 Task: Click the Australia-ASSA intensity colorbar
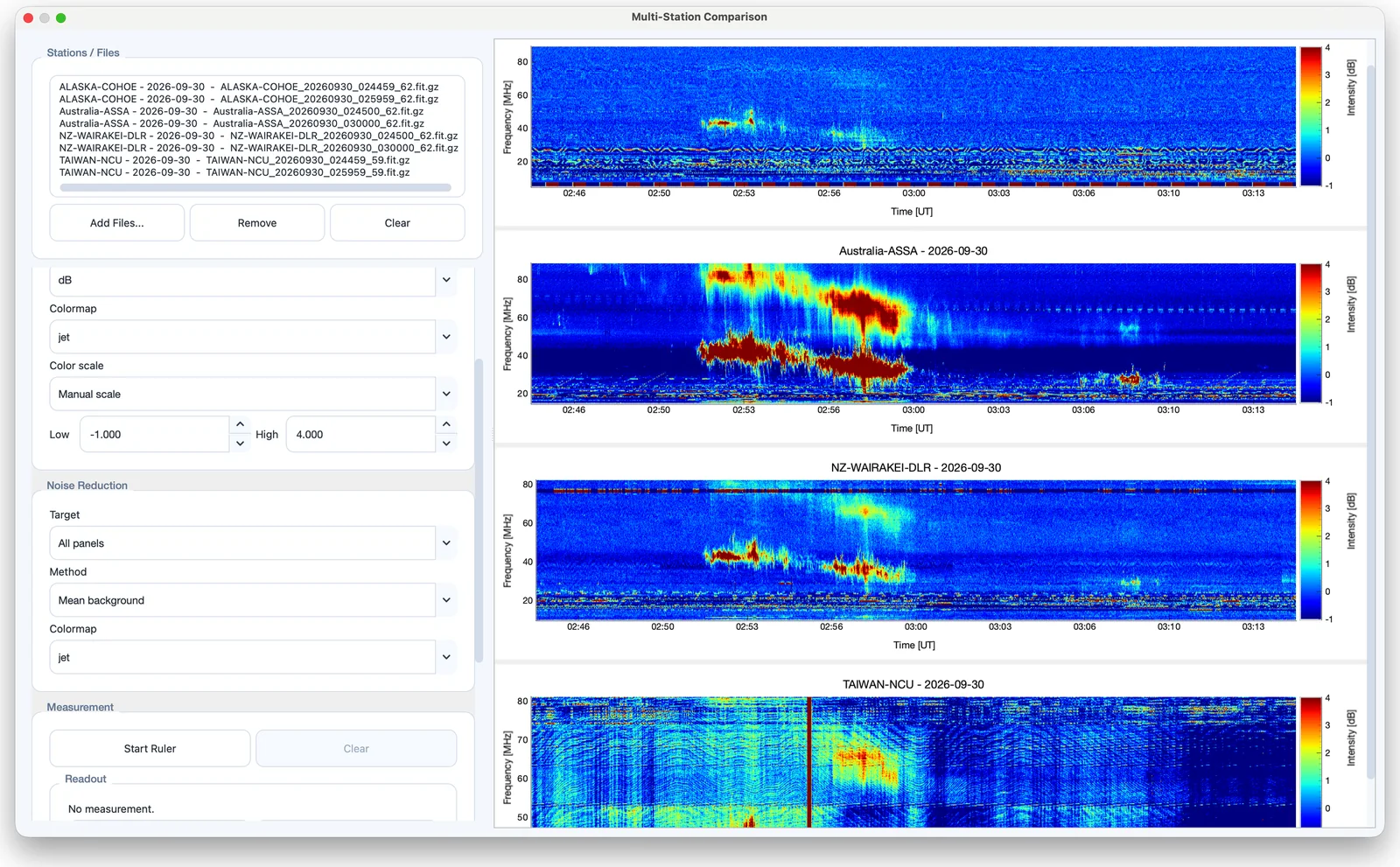(x=1311, y=332)
